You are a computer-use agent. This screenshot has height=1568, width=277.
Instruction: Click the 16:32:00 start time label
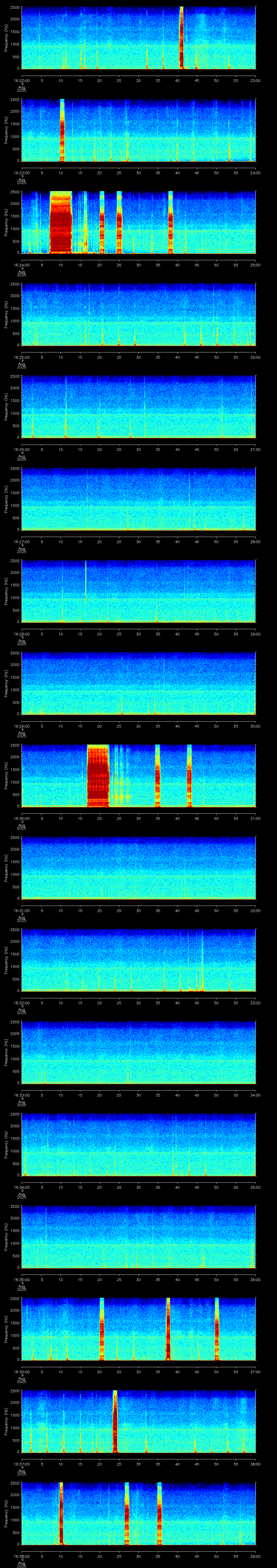21,1003
